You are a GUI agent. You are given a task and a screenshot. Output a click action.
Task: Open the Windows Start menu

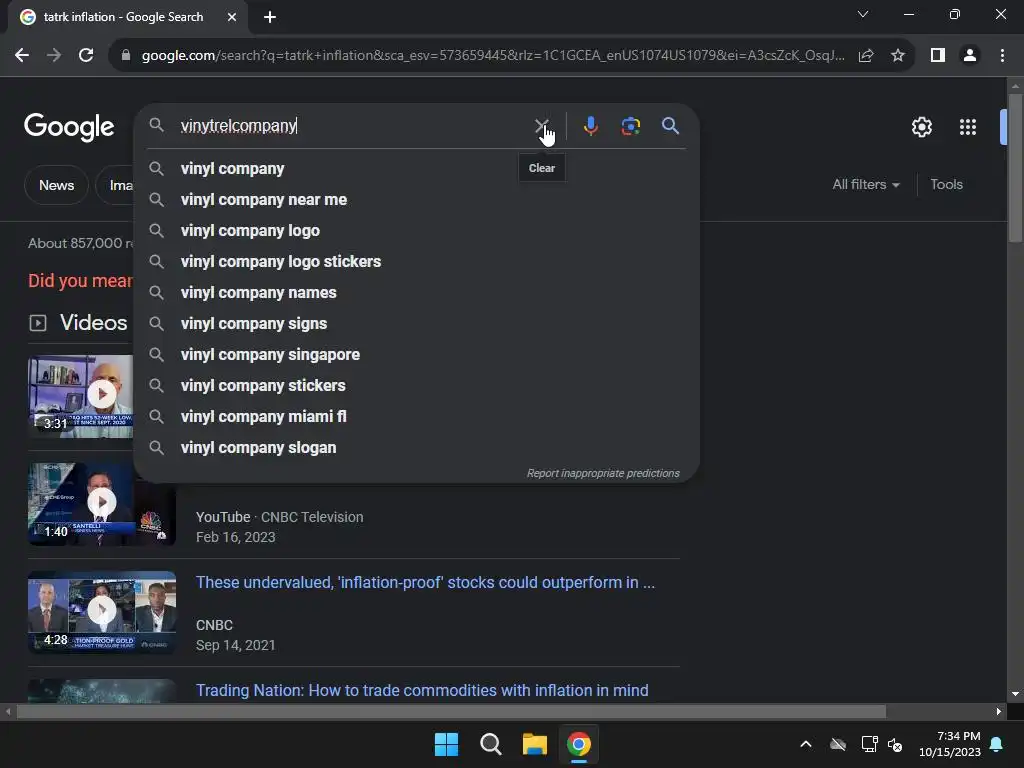coord(447,744)
